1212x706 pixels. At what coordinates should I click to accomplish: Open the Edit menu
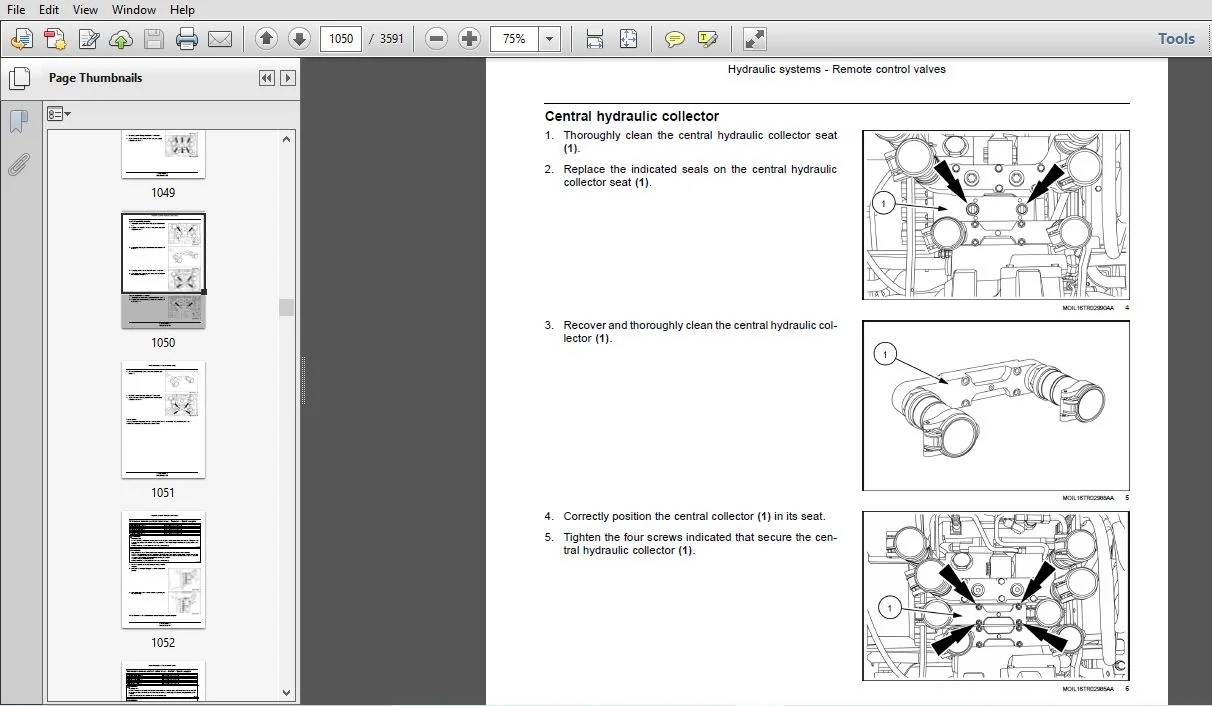pos(48,10)
